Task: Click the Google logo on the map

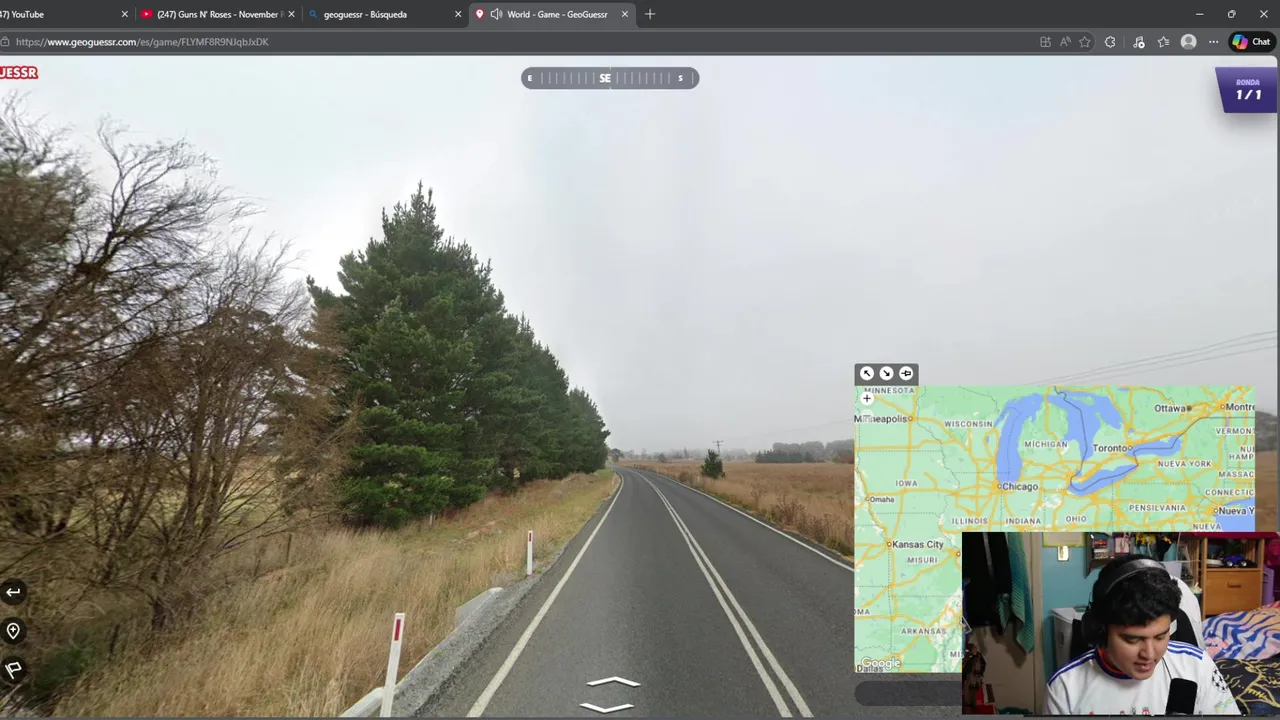Action: click(x=881, y=663)
